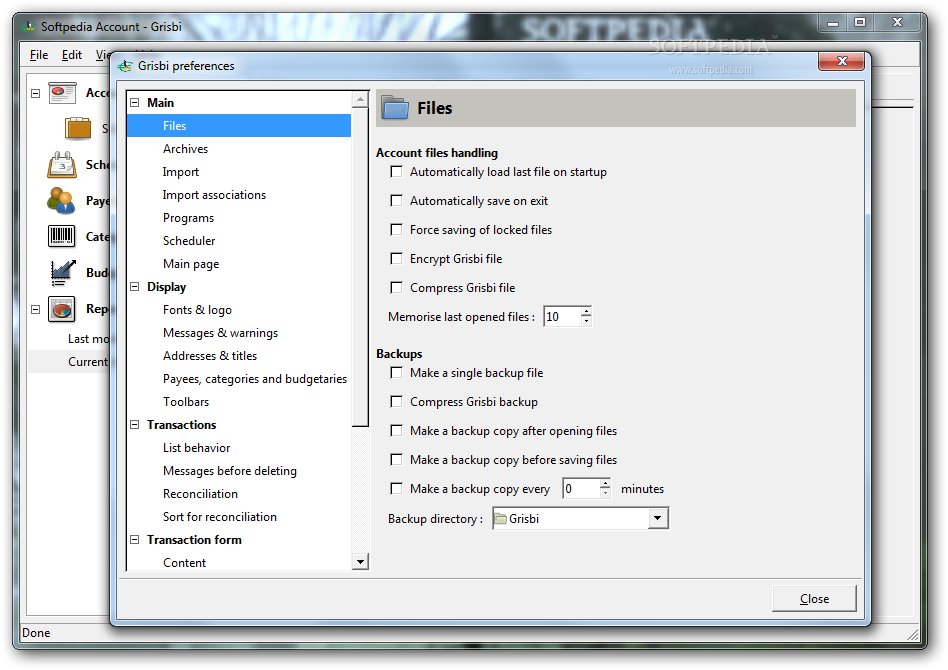Screen dimensions: 948x670
Task: Click the orange account folder icon under Accounts
Action: [78, 128]
